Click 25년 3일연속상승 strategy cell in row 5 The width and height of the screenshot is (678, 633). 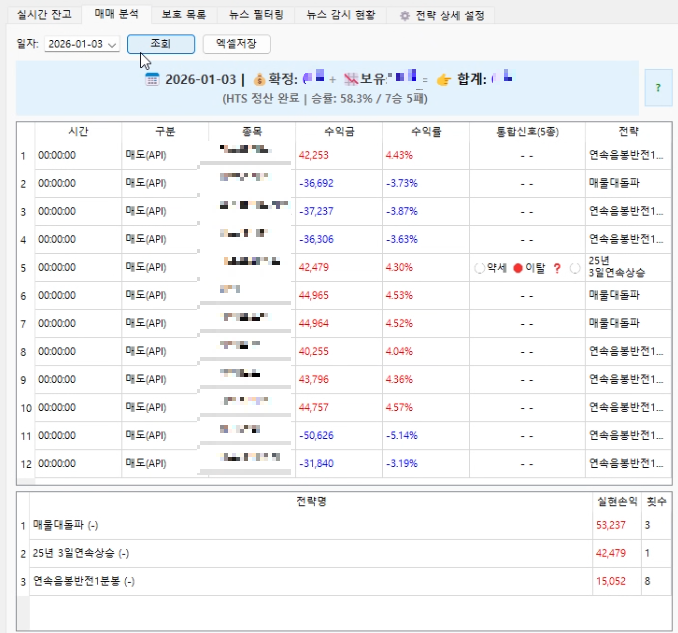(628, 268)
